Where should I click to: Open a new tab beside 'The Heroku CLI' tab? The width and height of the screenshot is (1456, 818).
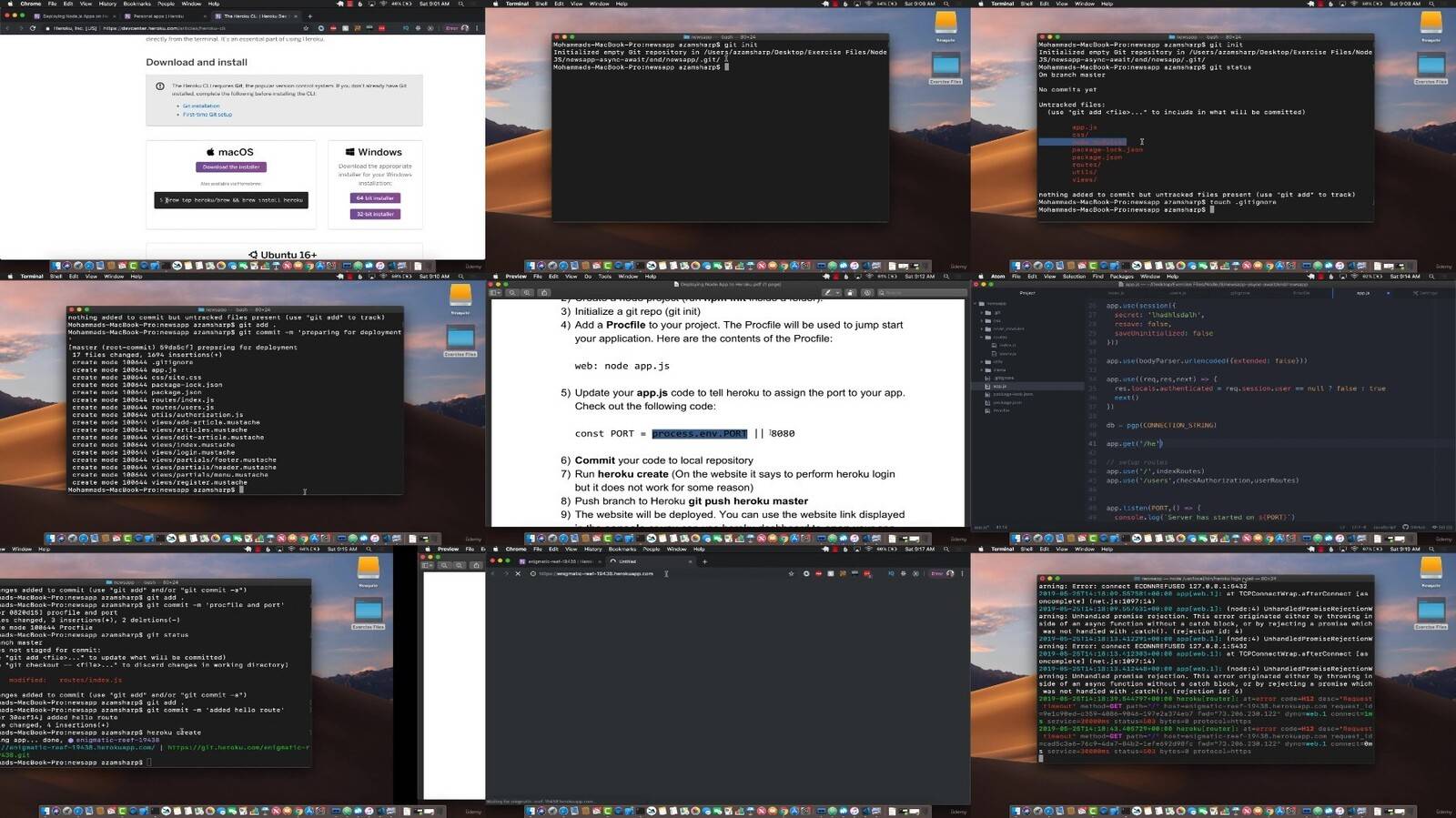(309, 16)
